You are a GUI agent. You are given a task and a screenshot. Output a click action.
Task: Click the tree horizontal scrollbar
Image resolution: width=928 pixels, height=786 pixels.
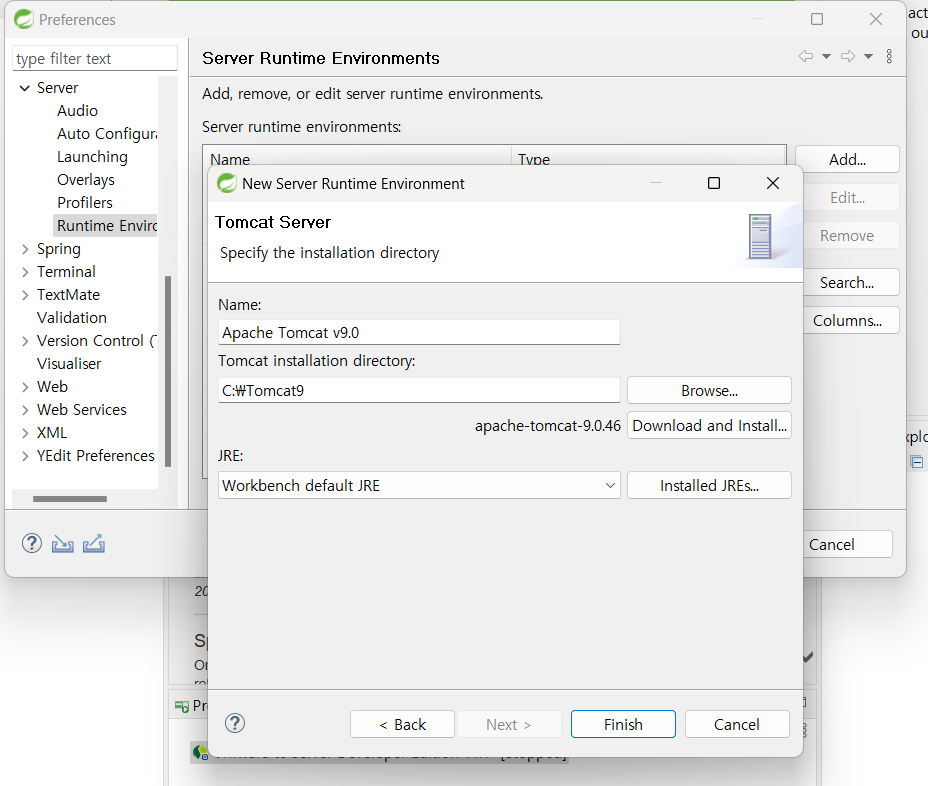click(x=70, y=499)
